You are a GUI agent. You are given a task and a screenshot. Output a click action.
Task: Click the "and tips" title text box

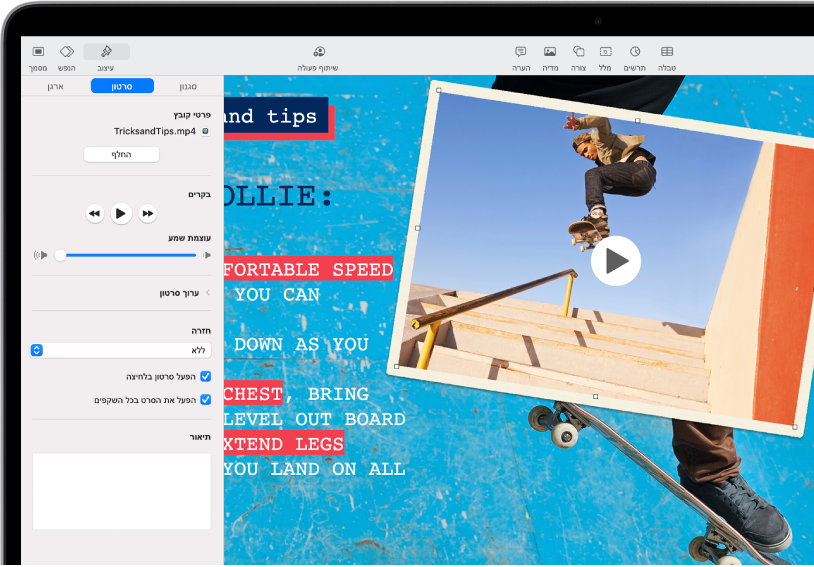pyautogui.click(x=277, y=116)
